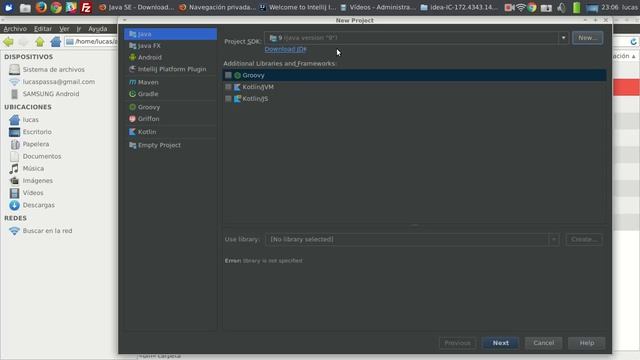Launch Chrome from top panel
This screenshot has height=360, width=640.
[x=56, y=7]
